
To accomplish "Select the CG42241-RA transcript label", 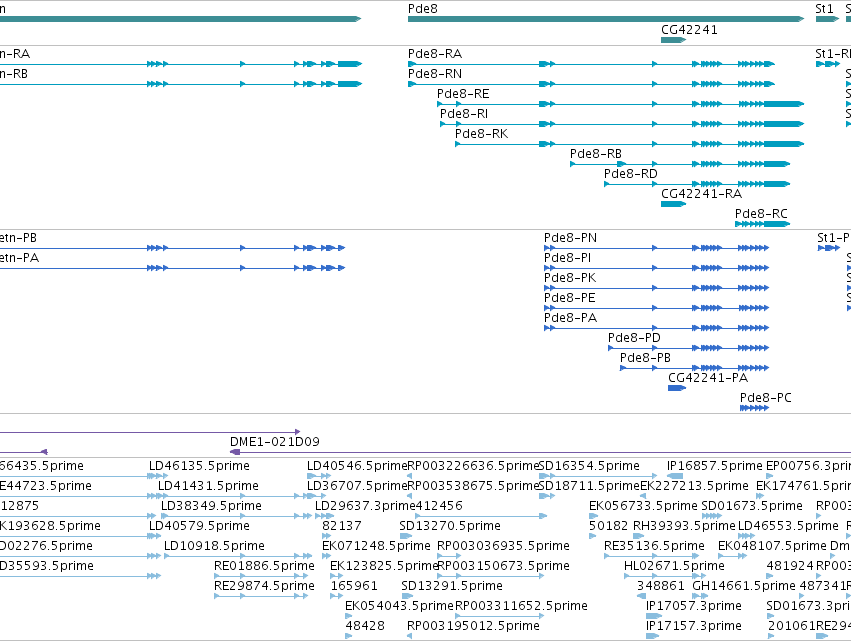I will [x=701, y=194].
